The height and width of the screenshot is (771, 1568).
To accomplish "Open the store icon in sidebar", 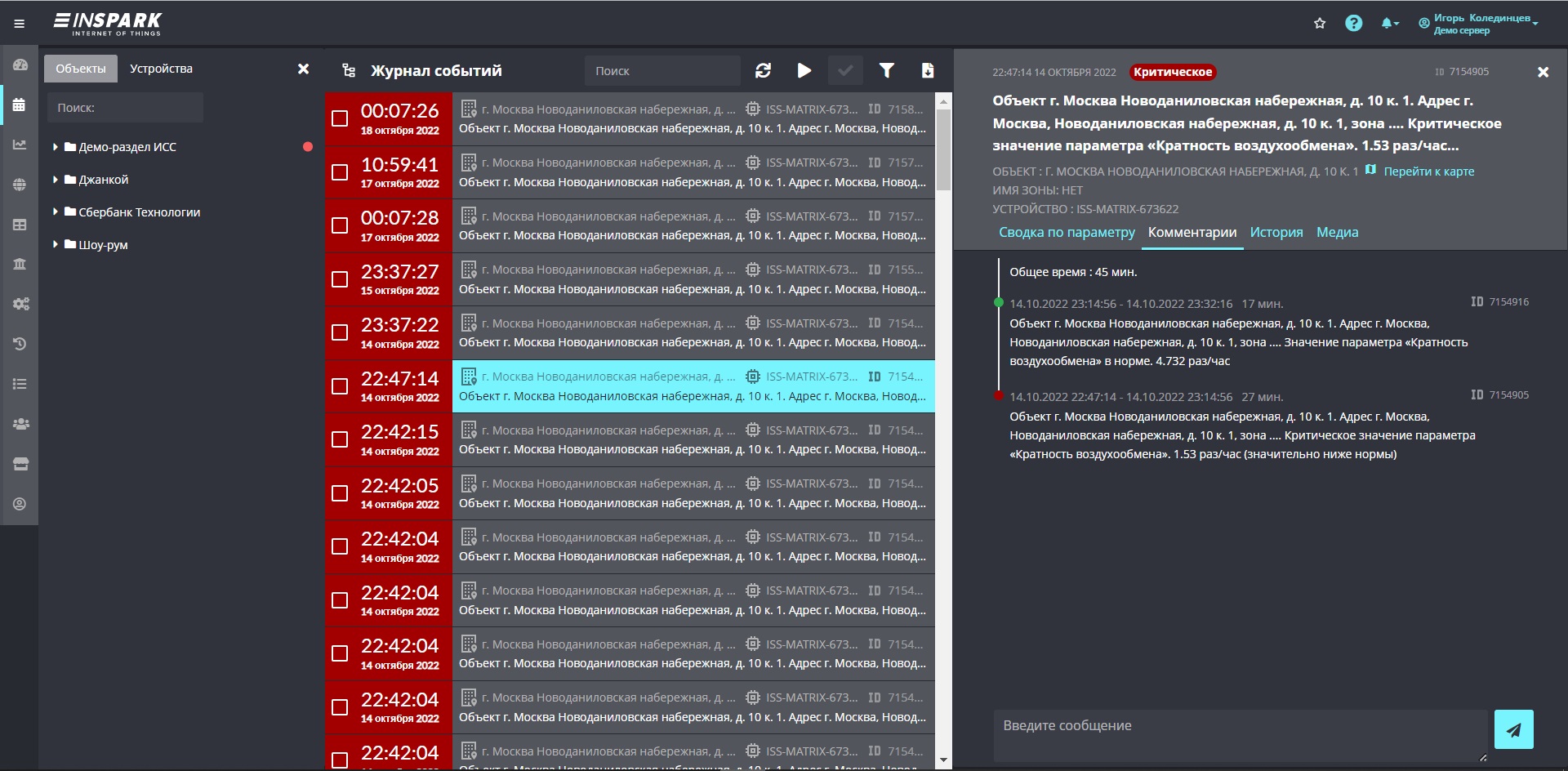I will point(20,464).
